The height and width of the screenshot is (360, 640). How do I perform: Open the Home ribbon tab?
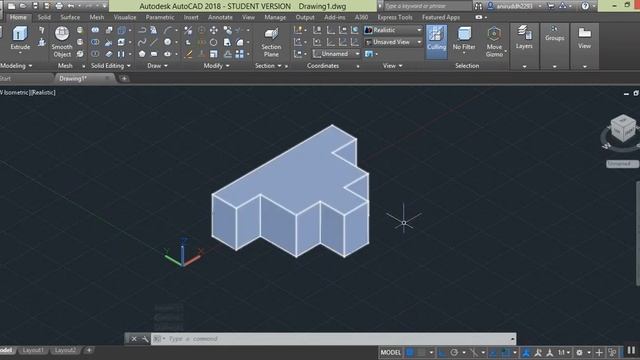(18, 18)
